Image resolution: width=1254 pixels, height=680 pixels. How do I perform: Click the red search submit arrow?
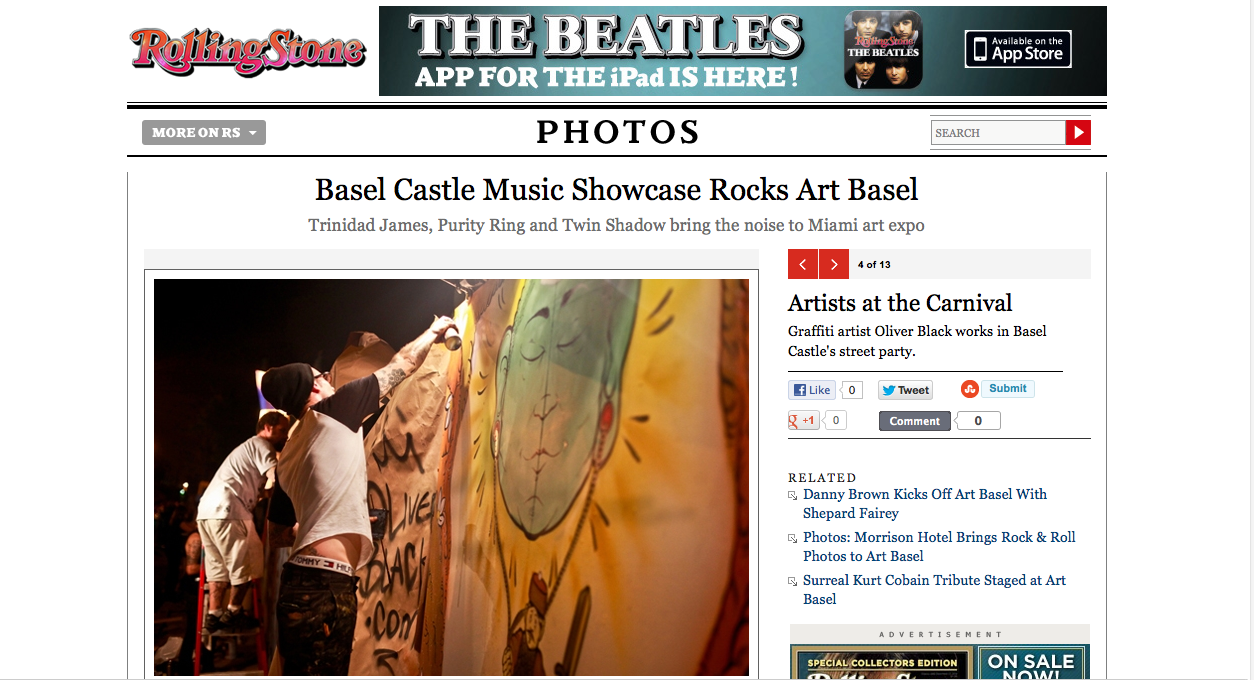click(x=1078, y=132)
